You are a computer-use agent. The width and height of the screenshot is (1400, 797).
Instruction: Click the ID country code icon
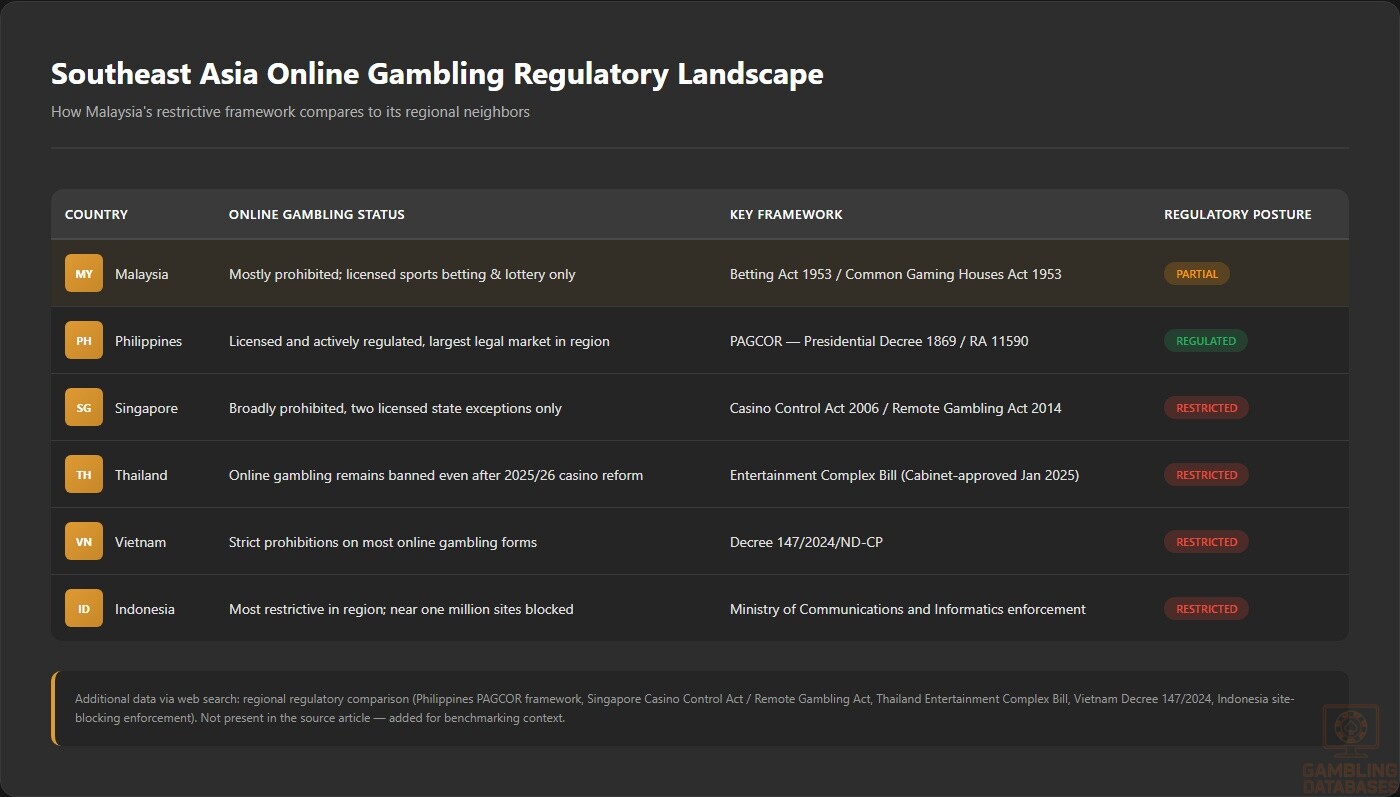84,609
